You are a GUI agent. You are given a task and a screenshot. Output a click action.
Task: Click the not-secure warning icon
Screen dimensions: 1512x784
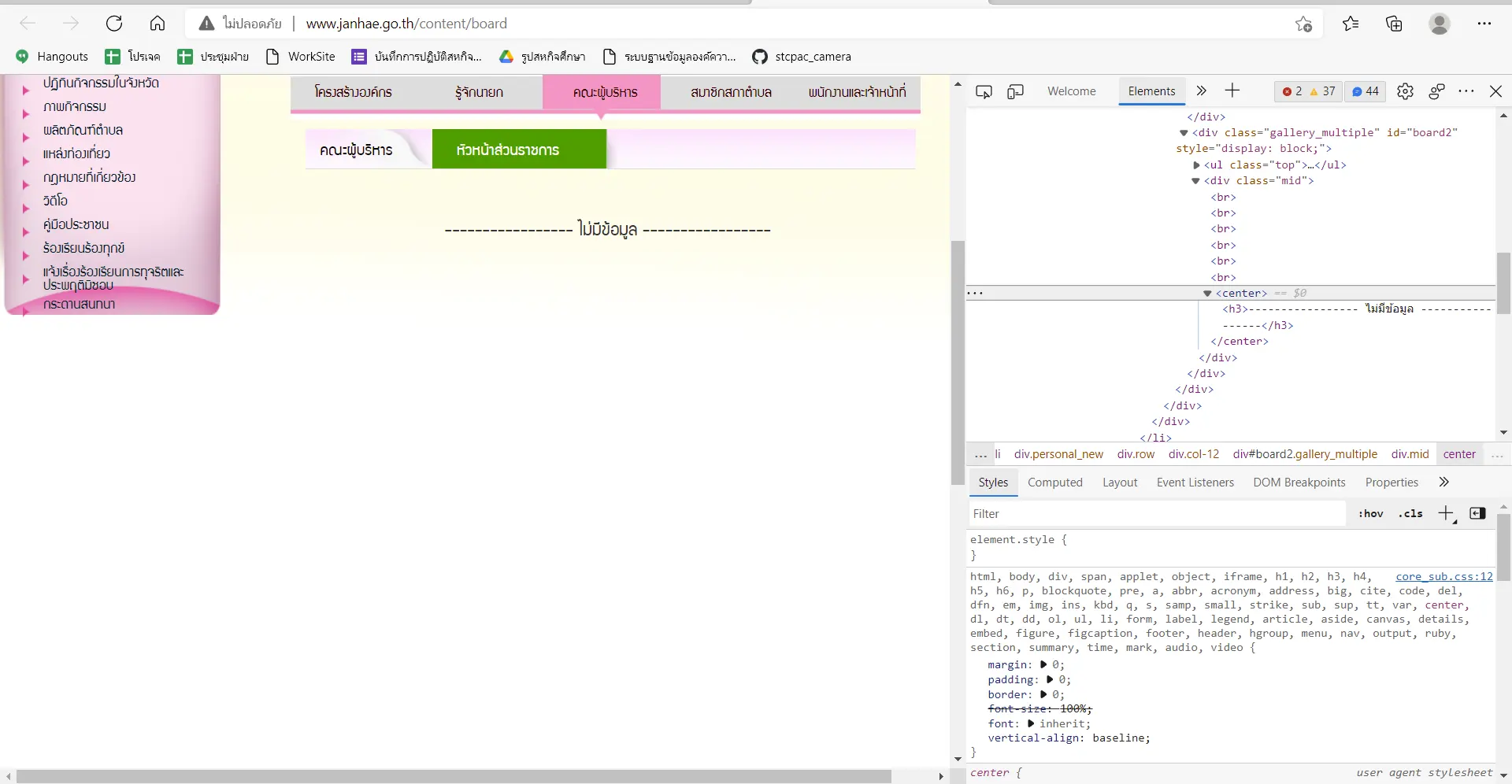click(206, 24)
